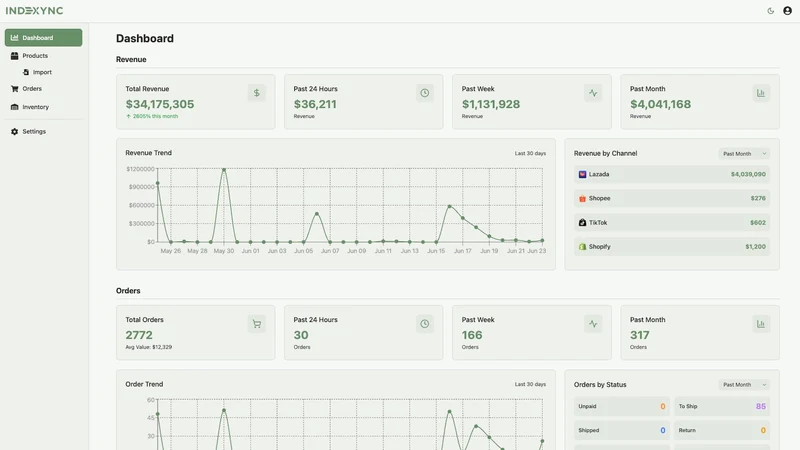Viewport: 800px width, 450px height.
Task: Toggle dark mode moon icon
Action: [x=770, y=11]
